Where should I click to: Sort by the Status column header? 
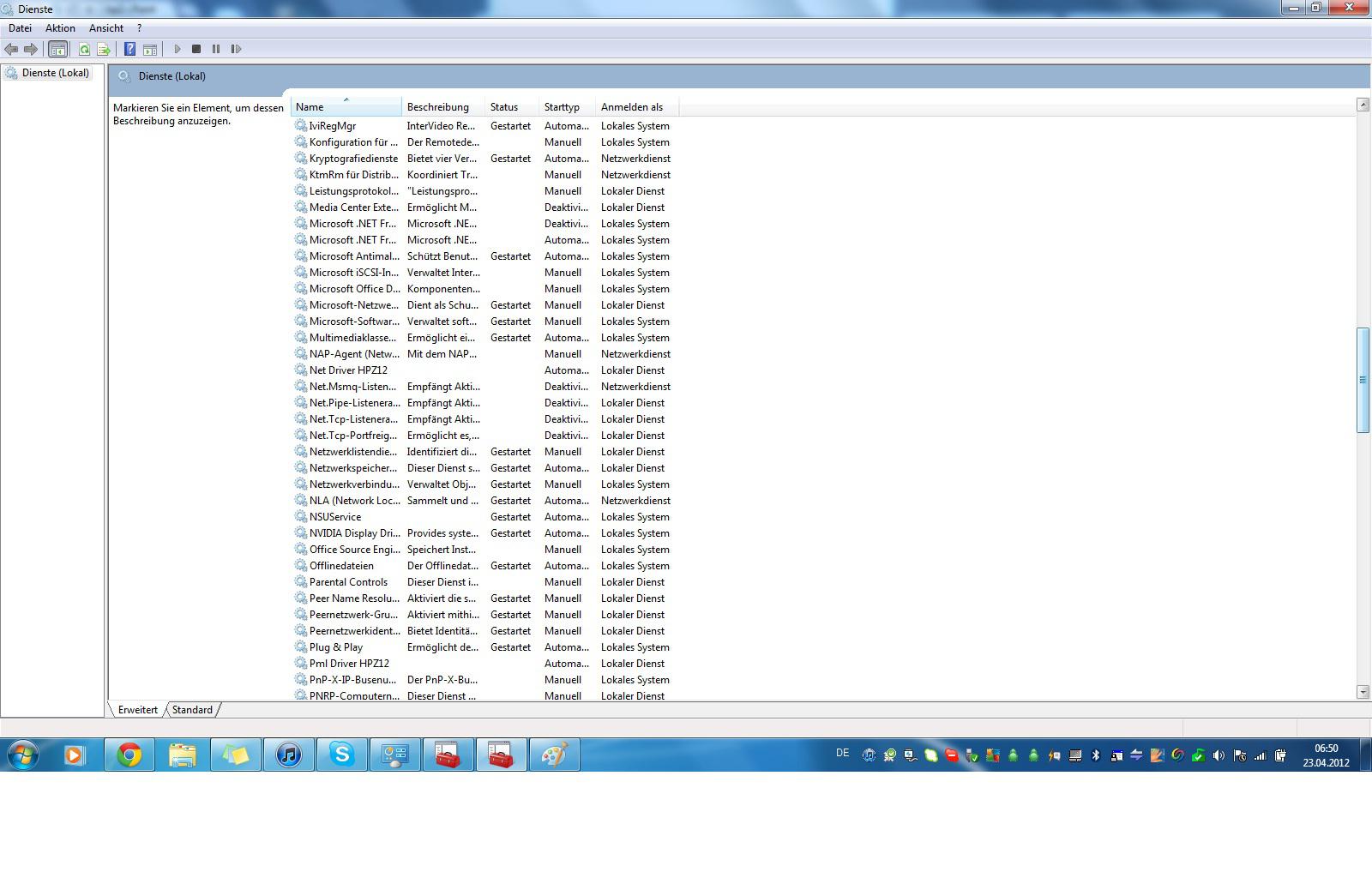[x=512, y=107]
